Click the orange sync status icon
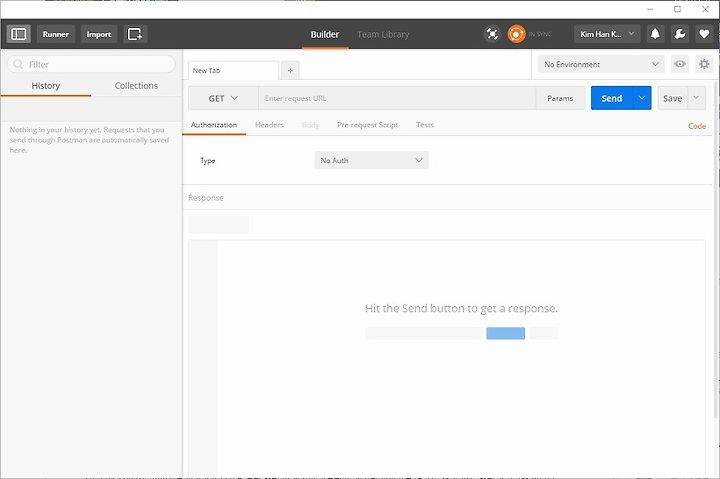The image size is (720, 479). click(516, 34)
